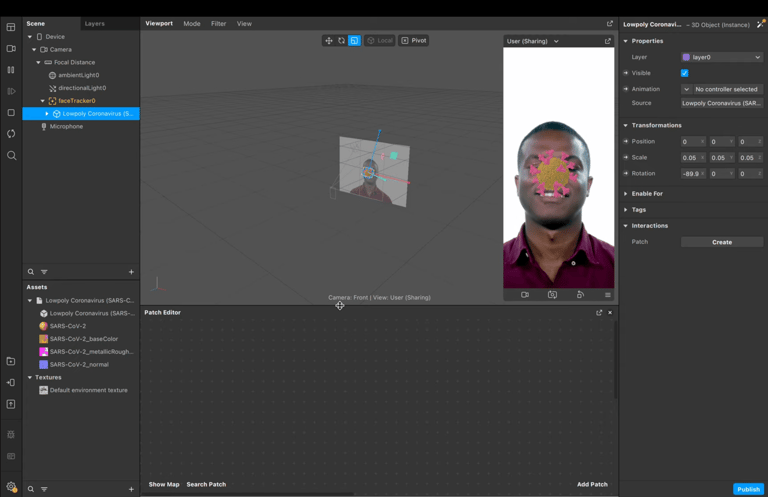Open the asset library folder icon
Screen dimensions: 768x497
pyautogui.click(x=11, y=361)
